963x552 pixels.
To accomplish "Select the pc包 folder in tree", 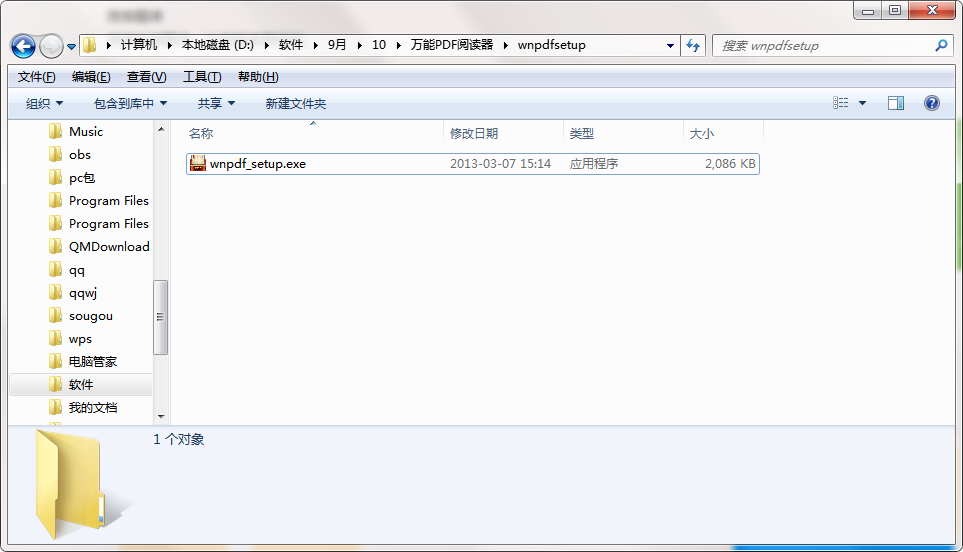I will click(x=81, y=177).
